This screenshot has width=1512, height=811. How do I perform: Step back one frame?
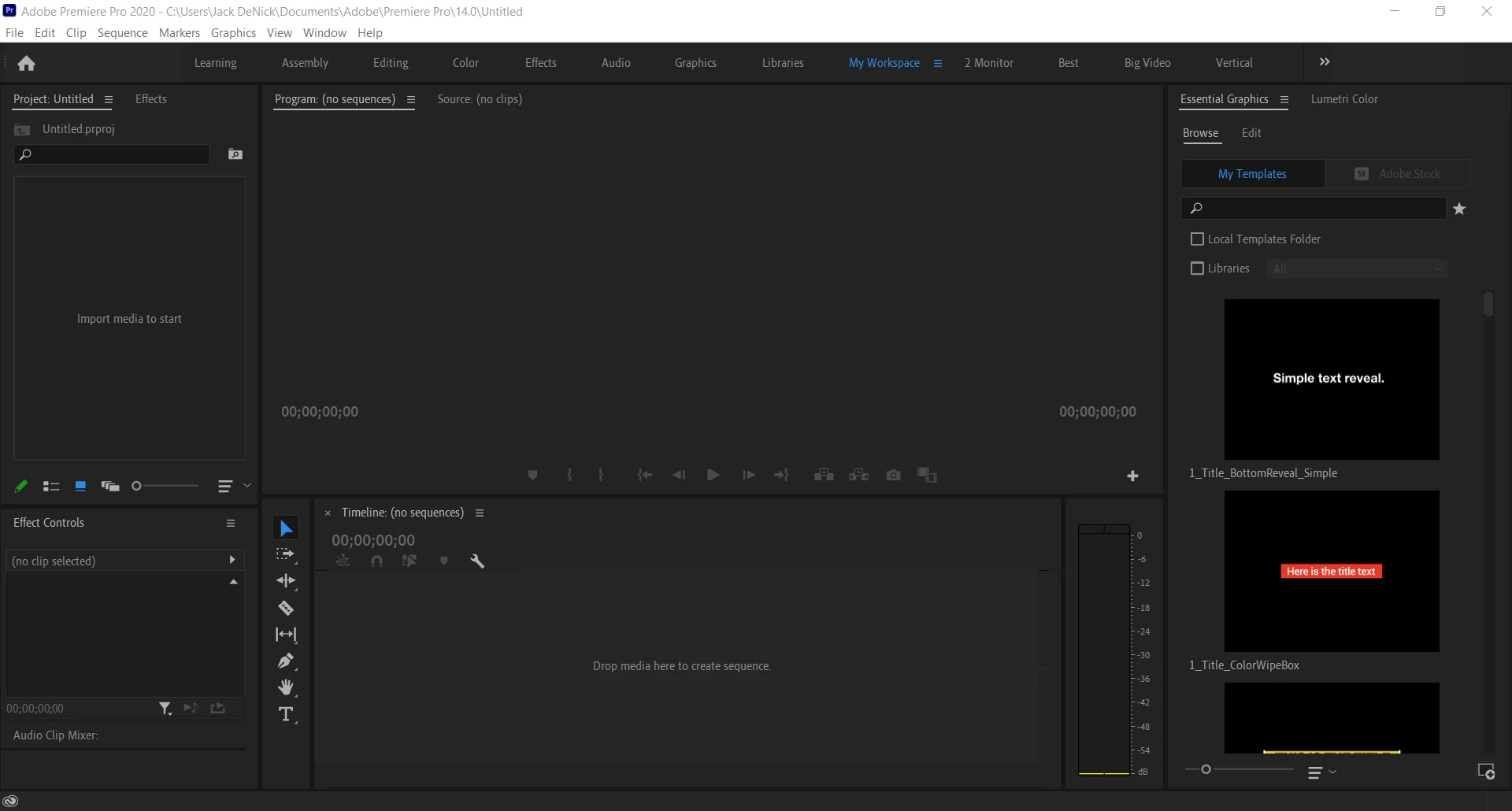pos(679,475)
